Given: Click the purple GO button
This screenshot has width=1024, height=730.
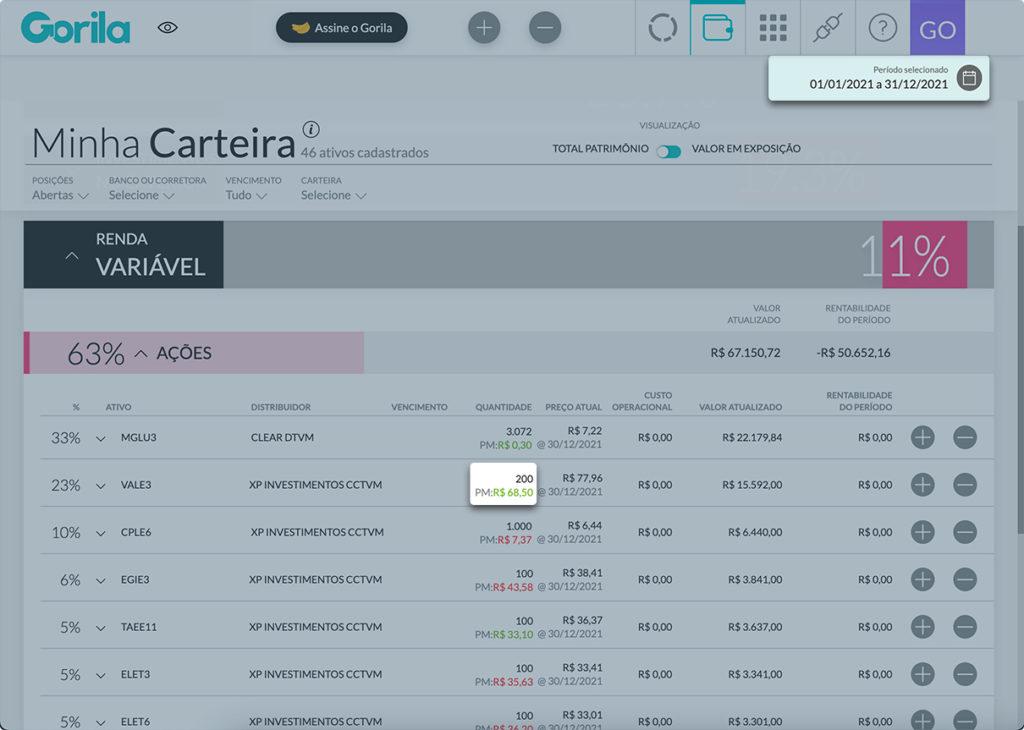Looking at the screenshot, I should click(937, 29).
